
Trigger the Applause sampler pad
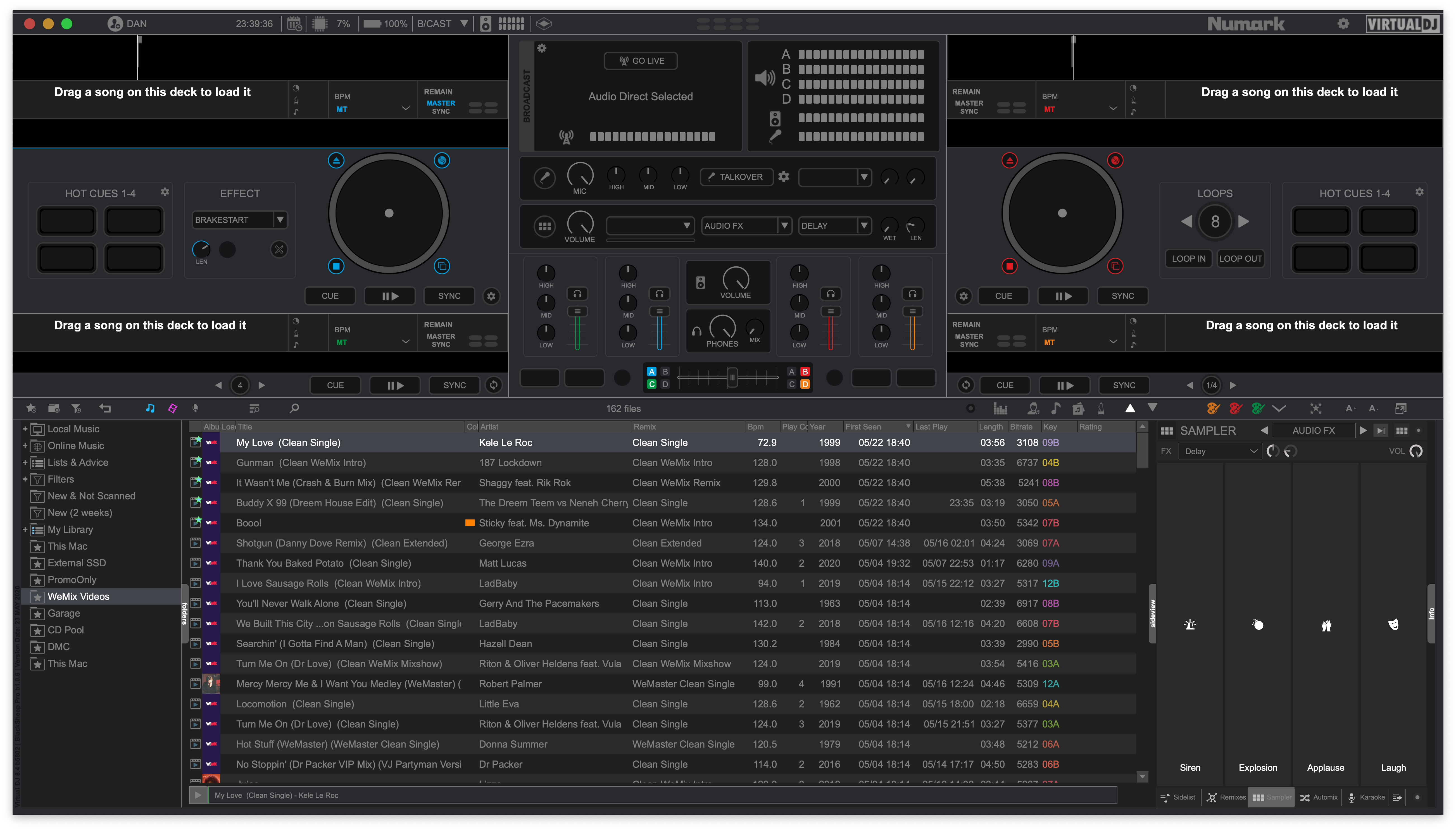[1326, 625]
